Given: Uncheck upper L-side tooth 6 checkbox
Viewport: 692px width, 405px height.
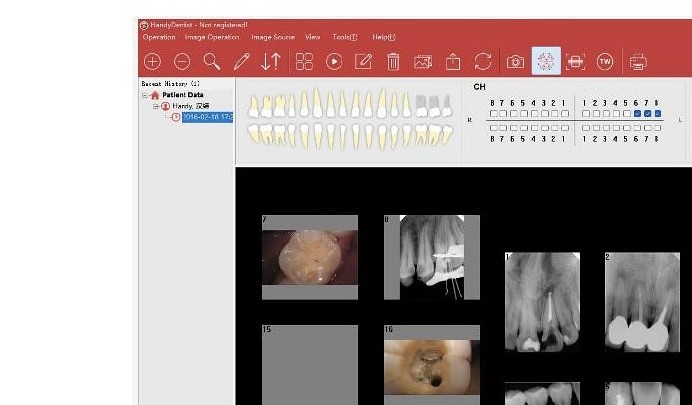Looking at the screenshot, I should (x=637, y=113).
